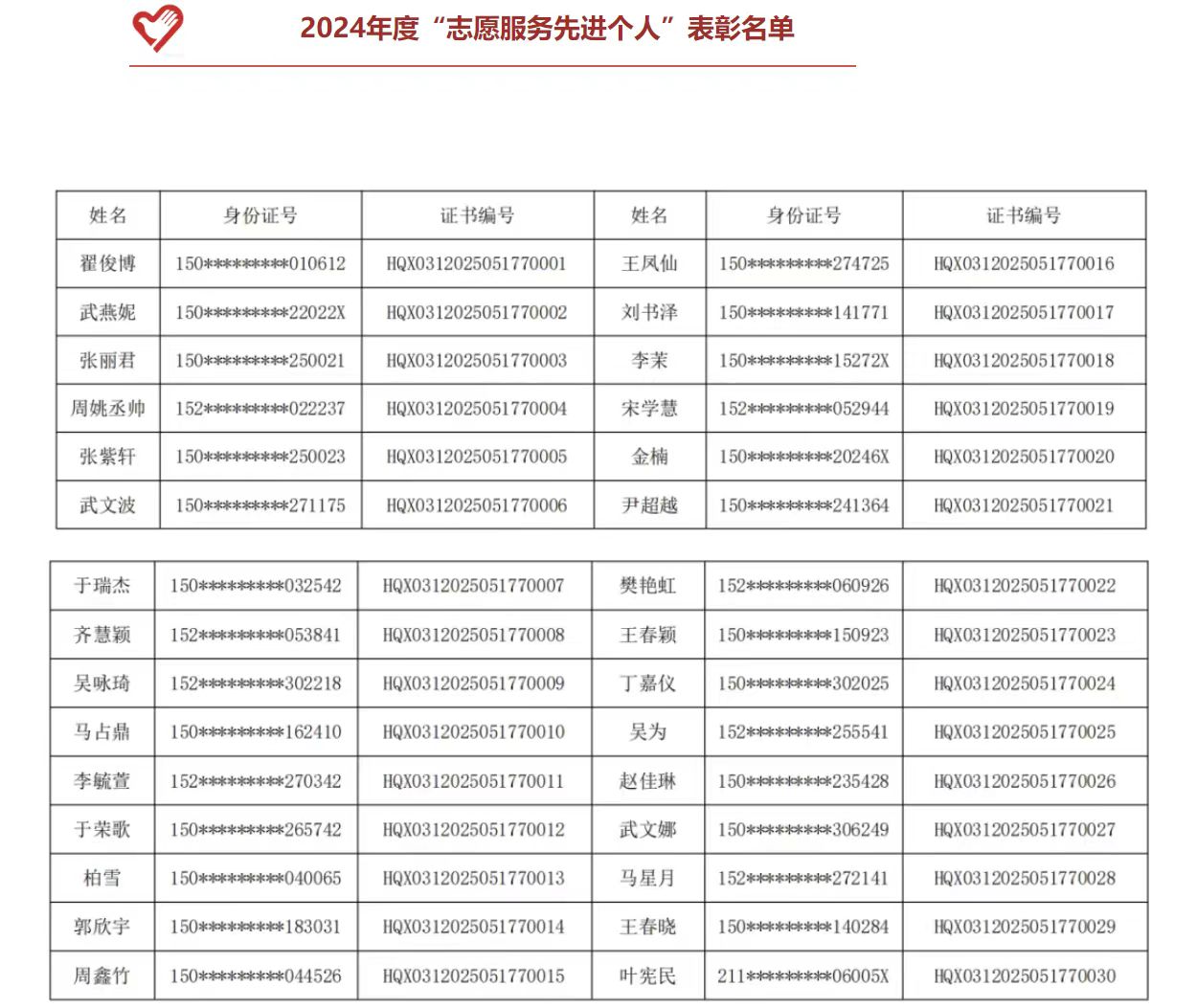Click the name cell 王凤仙
This screenshot has height=1008, width=1197.
650,263
